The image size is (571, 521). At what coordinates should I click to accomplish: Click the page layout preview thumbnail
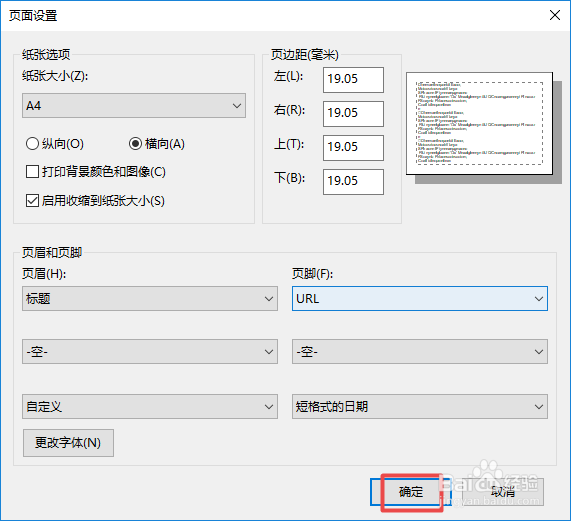[480, 123]
